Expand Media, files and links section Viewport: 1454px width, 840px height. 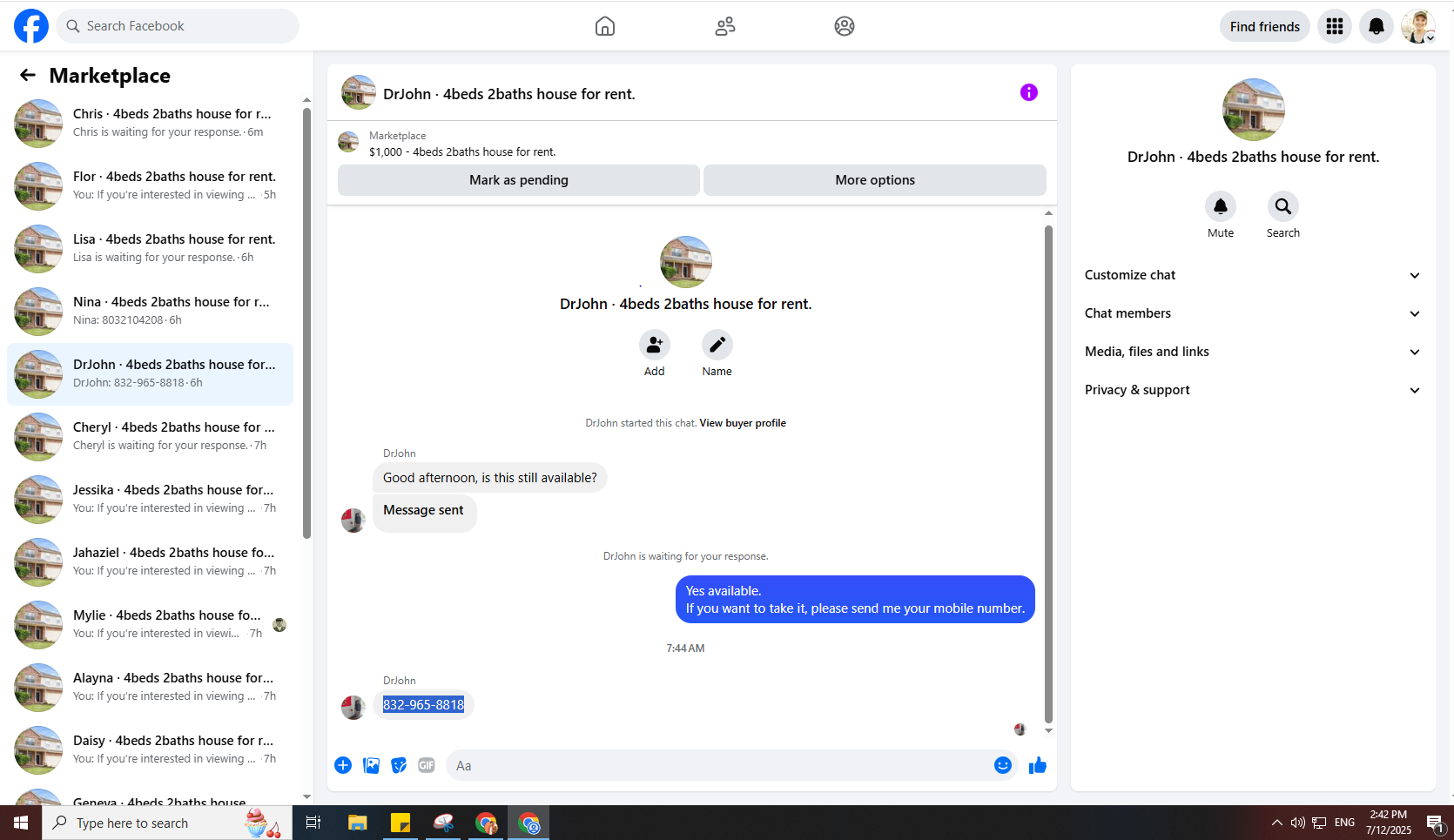[x=1253, y=352]
